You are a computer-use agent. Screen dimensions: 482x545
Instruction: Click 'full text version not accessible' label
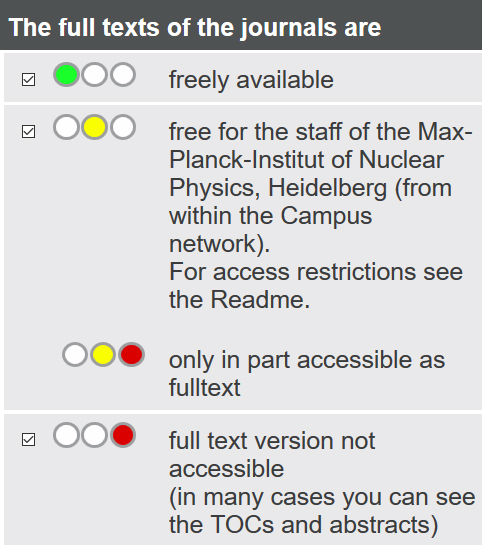[272, 455]
